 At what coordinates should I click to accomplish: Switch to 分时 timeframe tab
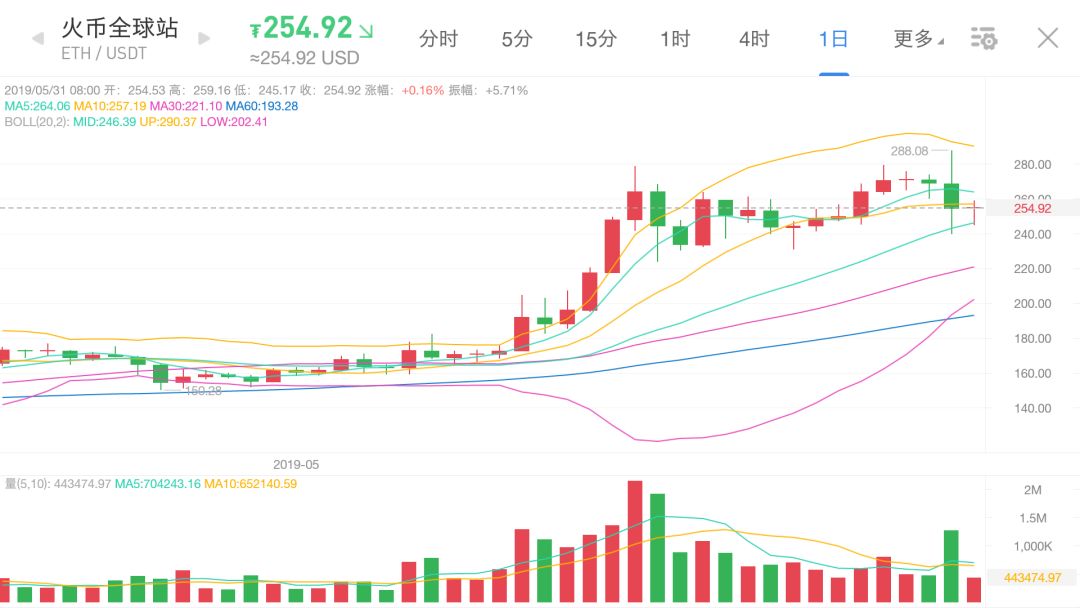[438, 39]
